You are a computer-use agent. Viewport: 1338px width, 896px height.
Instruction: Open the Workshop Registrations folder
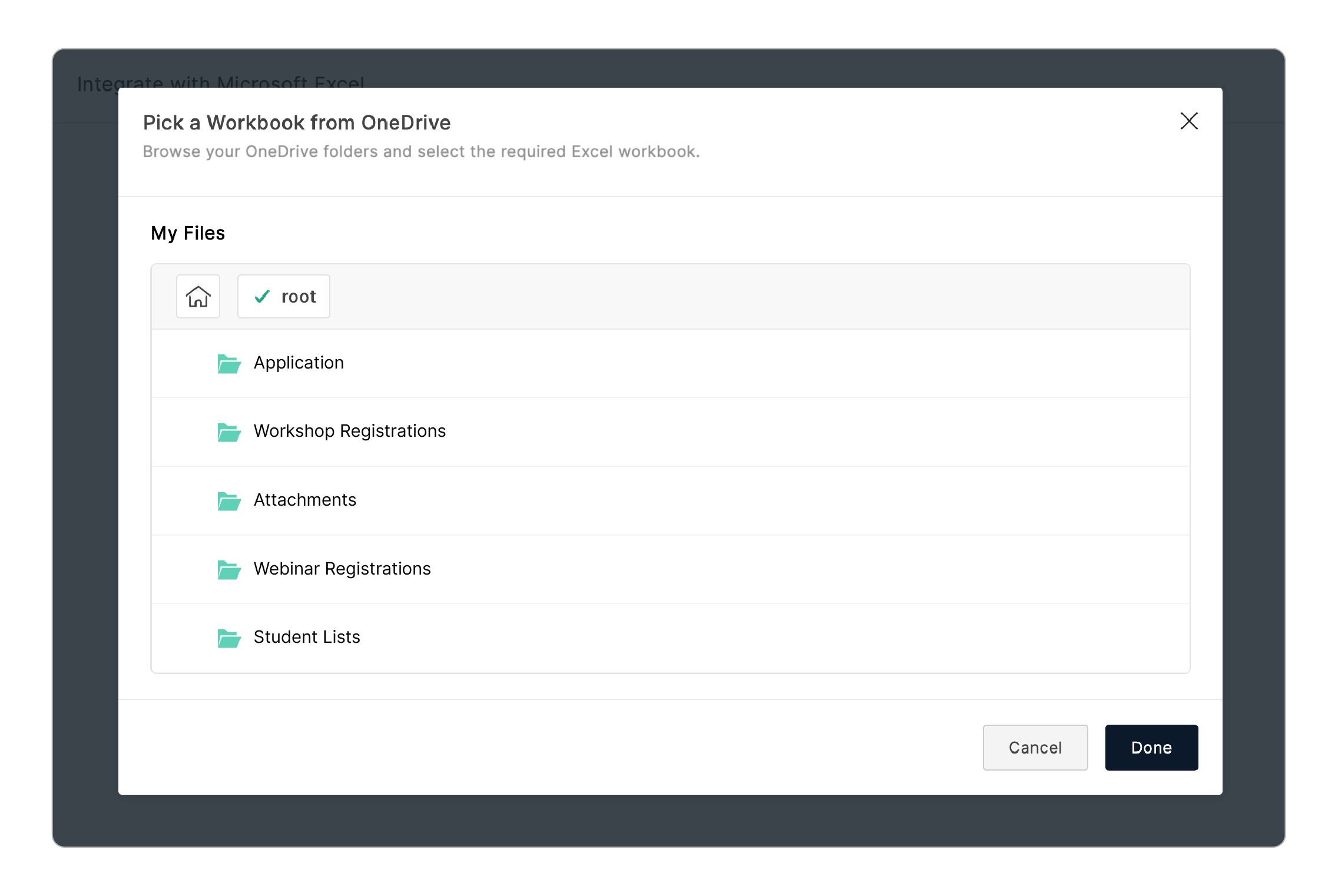349,431
